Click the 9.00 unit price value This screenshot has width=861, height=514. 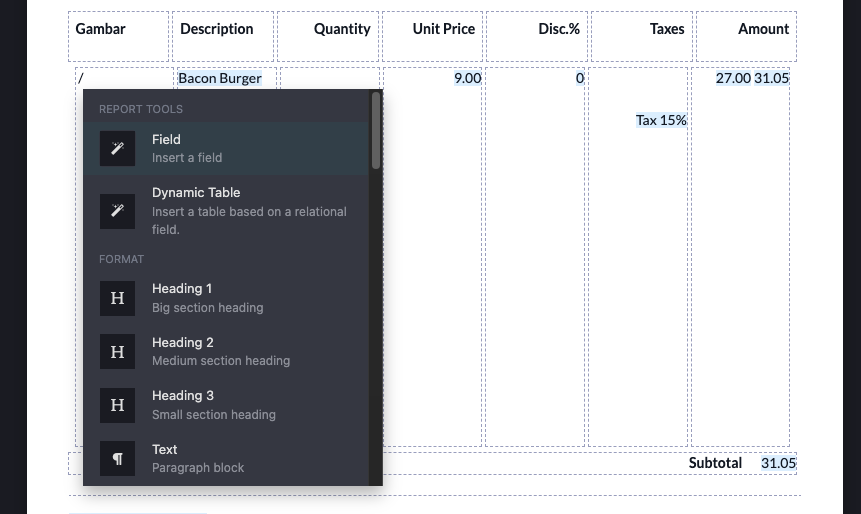[x=467, y=78]
